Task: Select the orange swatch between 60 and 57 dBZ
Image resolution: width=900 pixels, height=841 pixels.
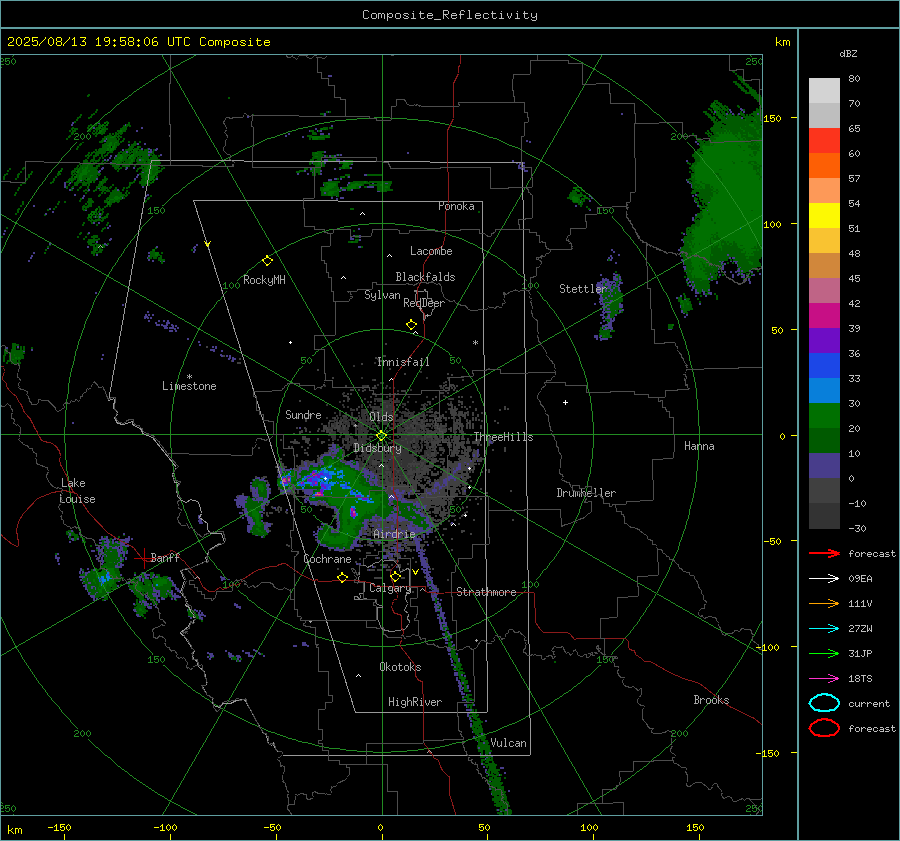Action: 824,166
